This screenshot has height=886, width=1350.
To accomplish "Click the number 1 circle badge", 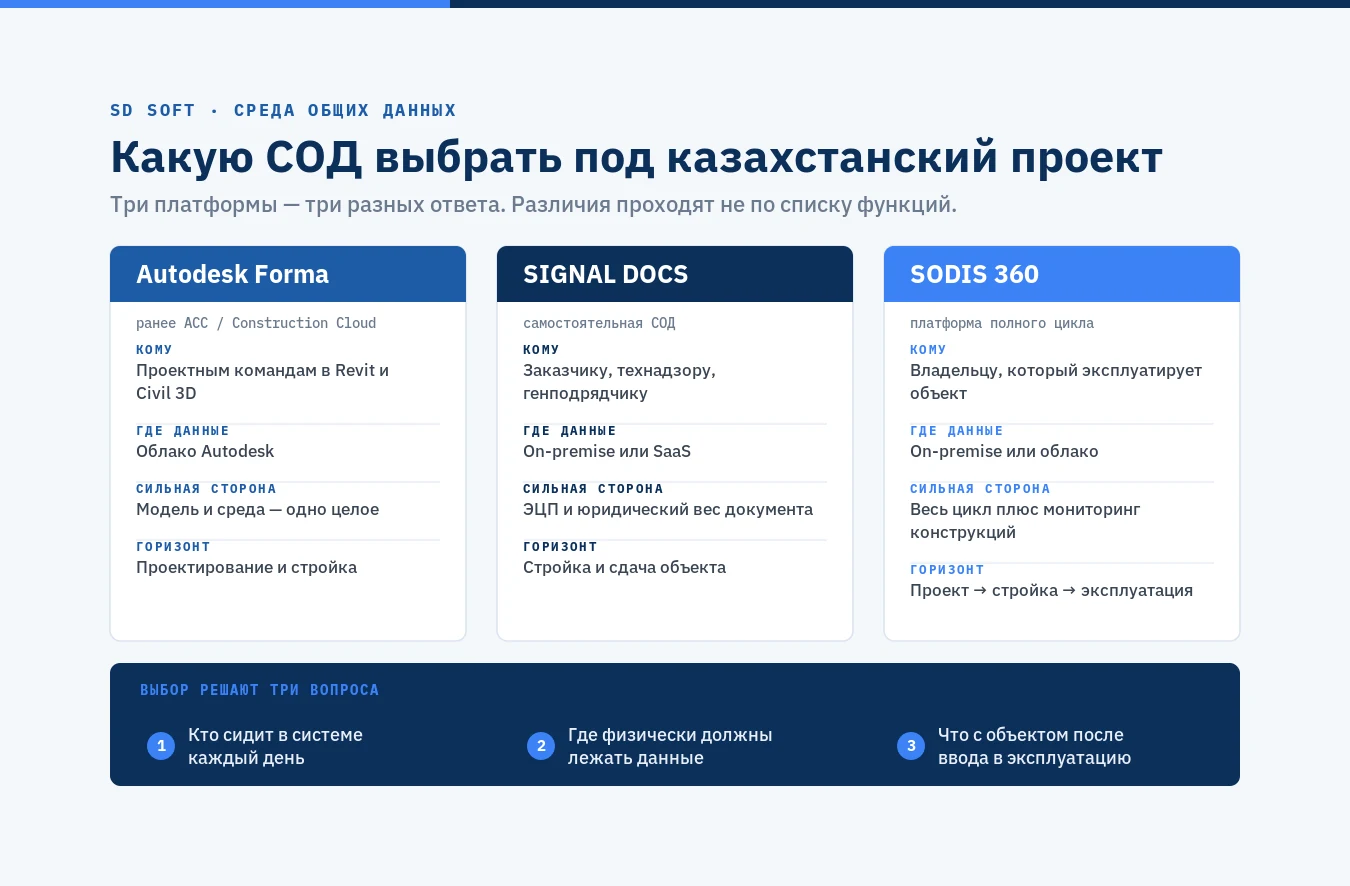I will (x=161, y=746).
